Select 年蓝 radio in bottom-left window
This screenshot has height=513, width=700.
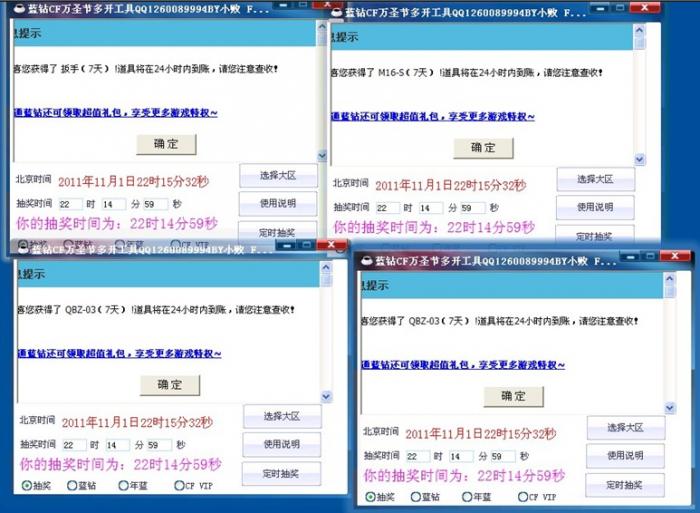click(x=124, y=485)
